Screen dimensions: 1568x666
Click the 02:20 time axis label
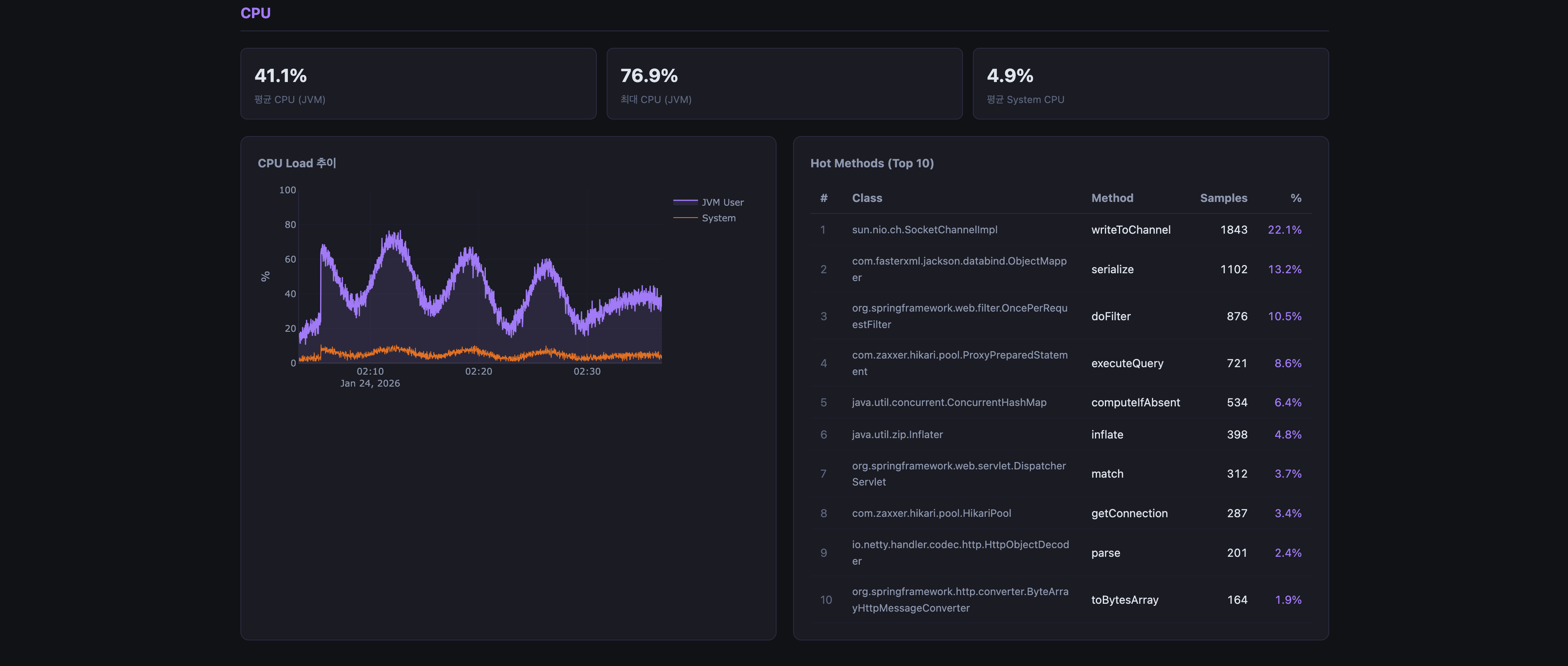(478, 371)
